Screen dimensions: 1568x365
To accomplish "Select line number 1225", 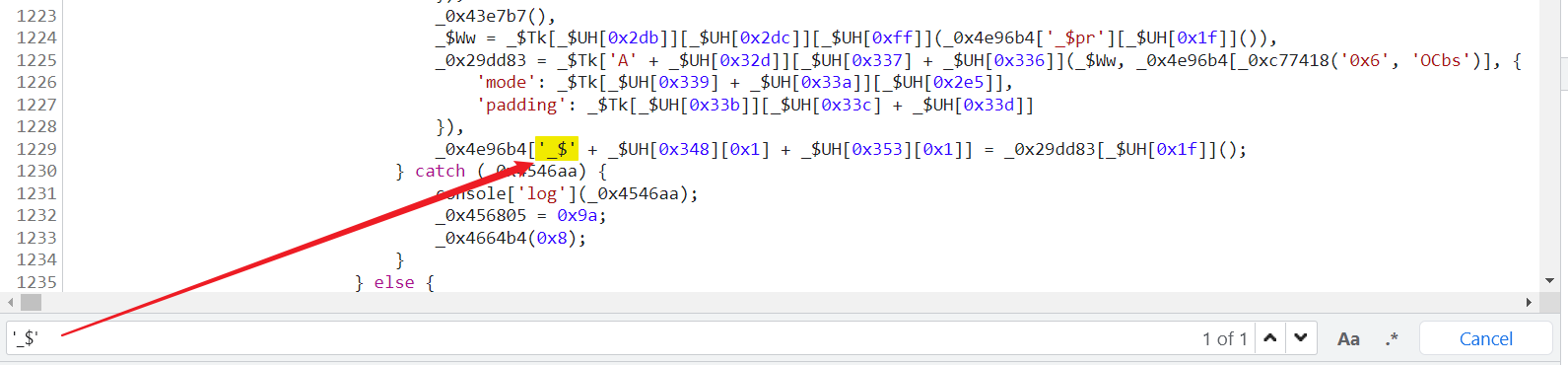I will pos(36,60).
